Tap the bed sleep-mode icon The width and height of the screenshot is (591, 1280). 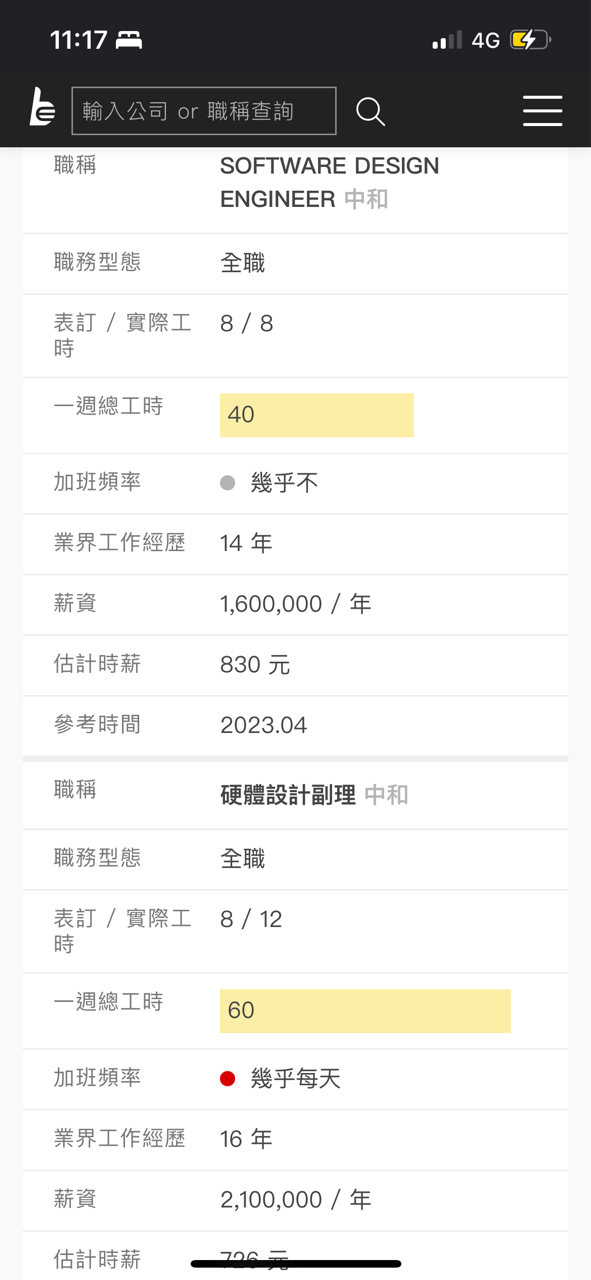pos(129,40)
